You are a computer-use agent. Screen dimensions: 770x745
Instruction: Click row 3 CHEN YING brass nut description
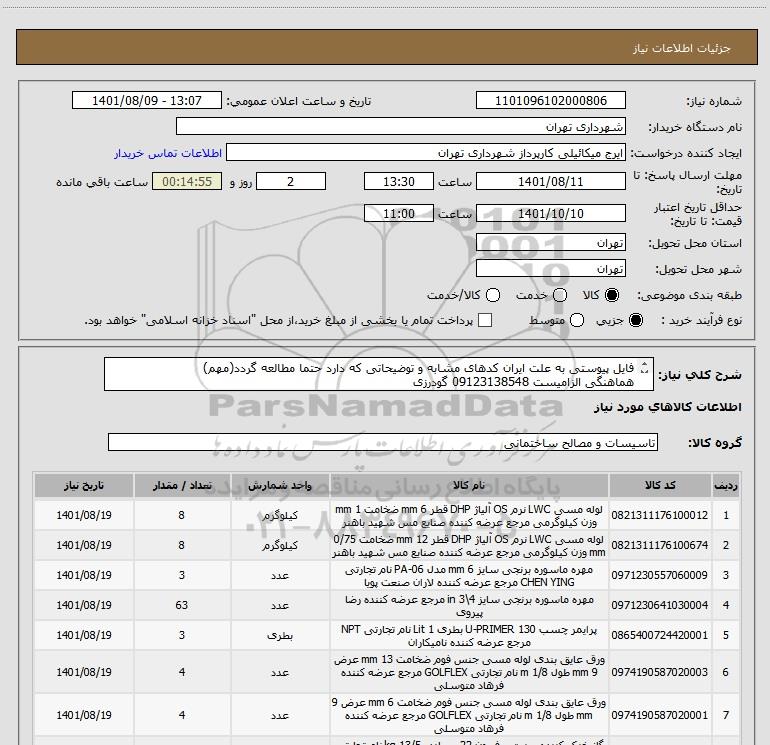tap(468, 576)
